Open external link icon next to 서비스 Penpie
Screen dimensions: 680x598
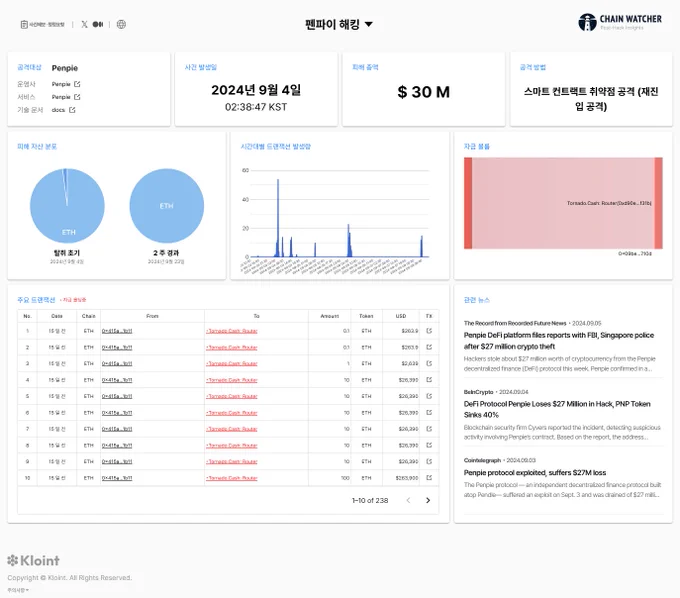point(77,97)
